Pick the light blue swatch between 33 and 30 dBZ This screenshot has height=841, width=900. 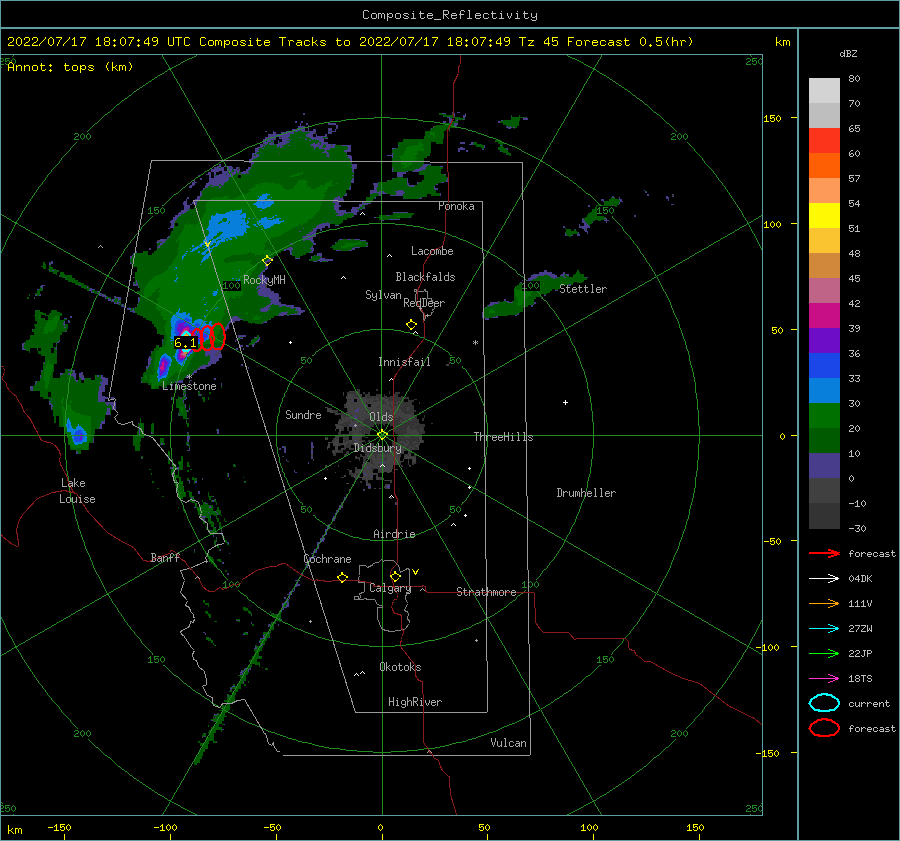coord(824,391)
